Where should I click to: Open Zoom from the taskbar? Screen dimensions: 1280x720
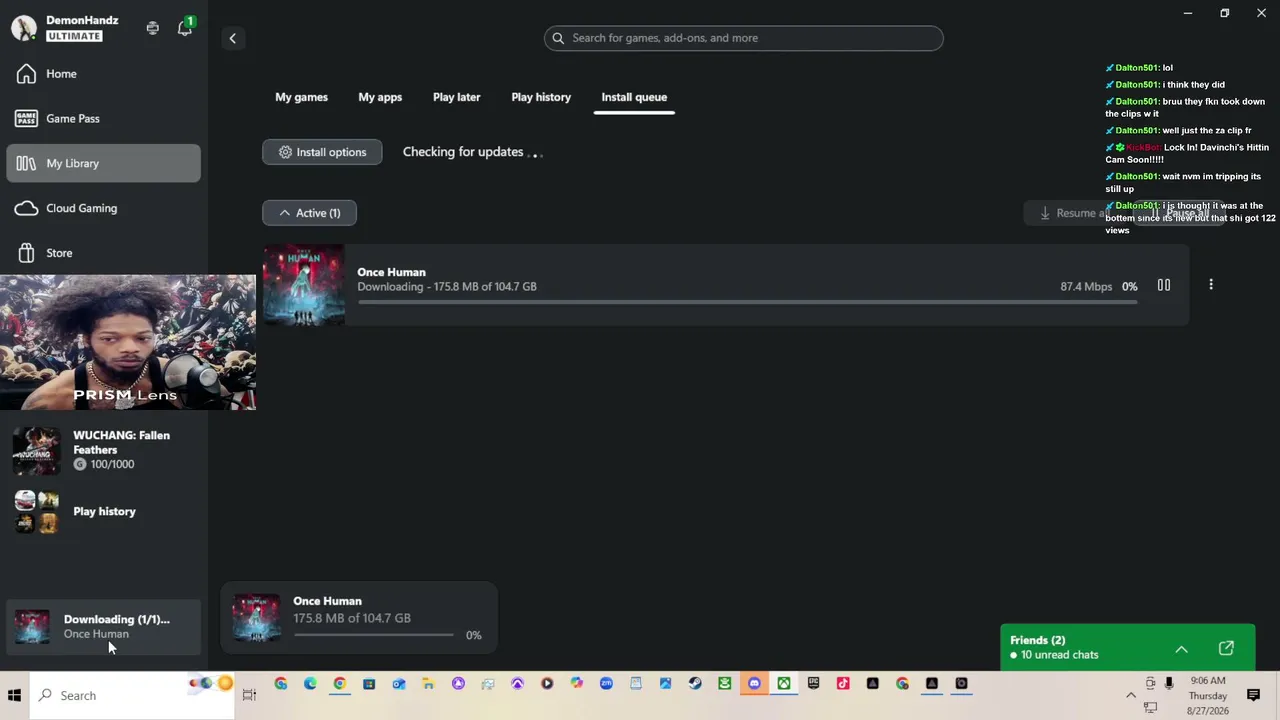click(x=606, y=684)
